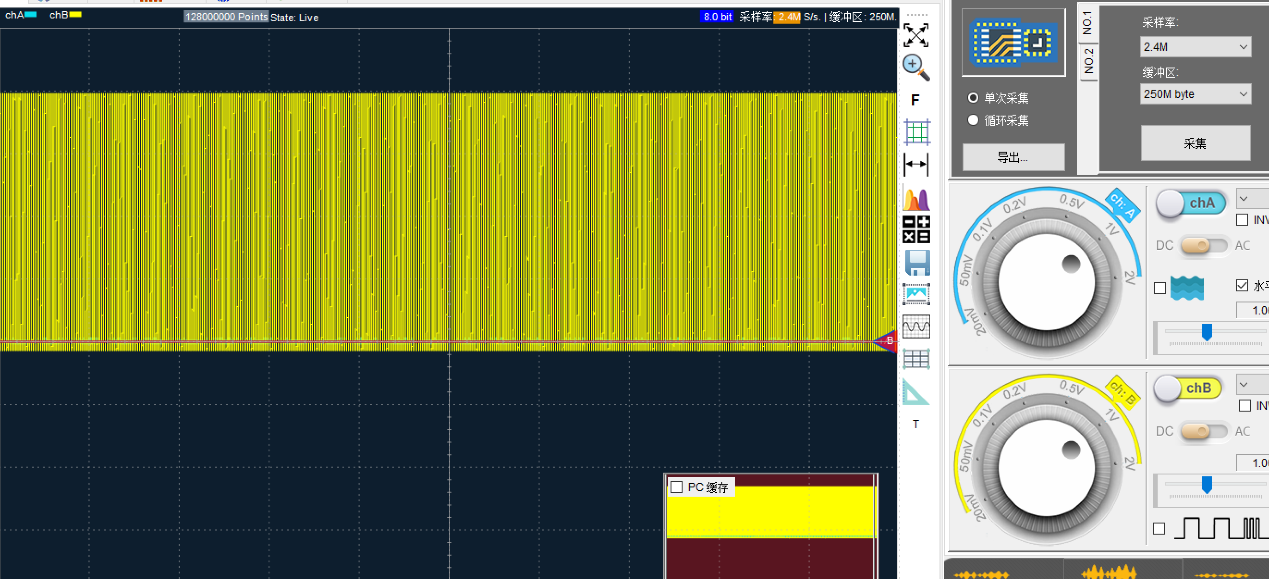Switch to the NO.2 vertical tab
Image resolution: width=1269 pixels, height=579 pixels.
point(1088,61)
